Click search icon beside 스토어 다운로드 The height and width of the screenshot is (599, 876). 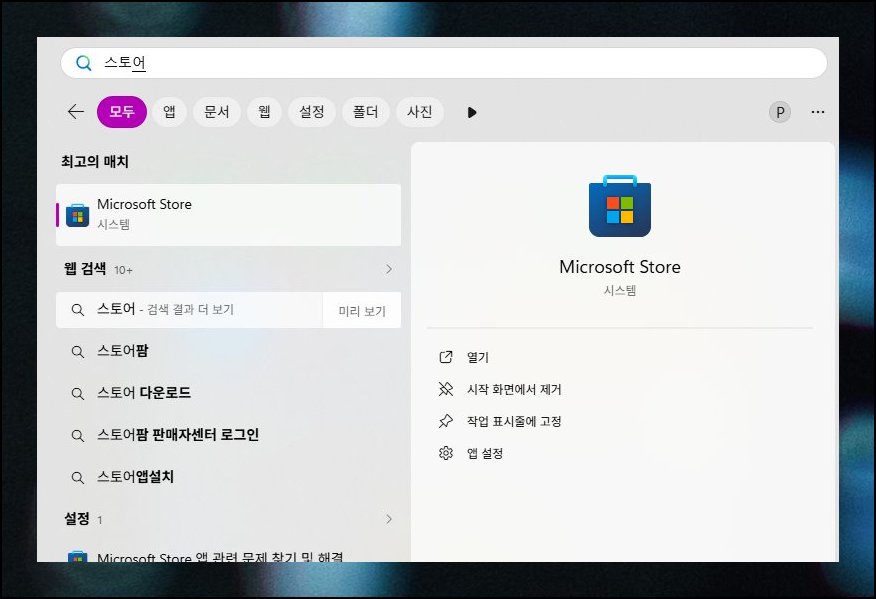point(78,394)
